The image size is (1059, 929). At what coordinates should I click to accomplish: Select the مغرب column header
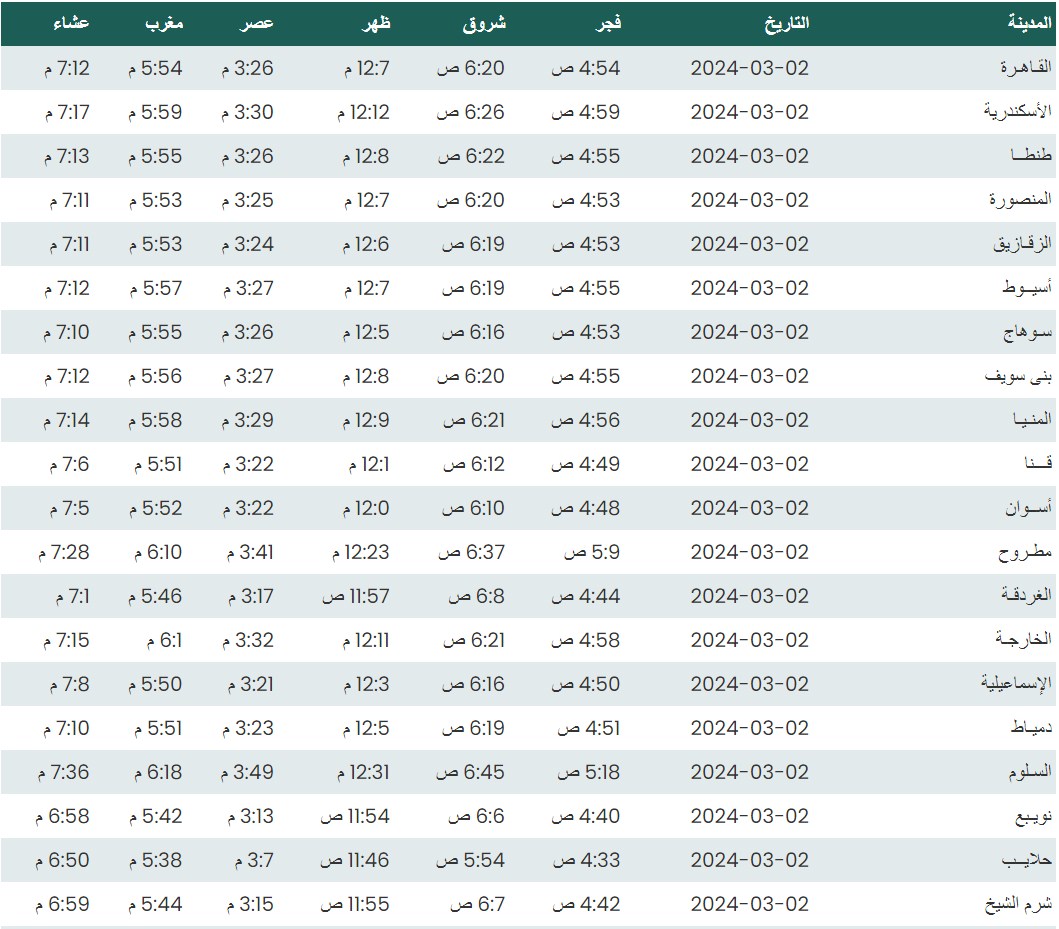164,23
